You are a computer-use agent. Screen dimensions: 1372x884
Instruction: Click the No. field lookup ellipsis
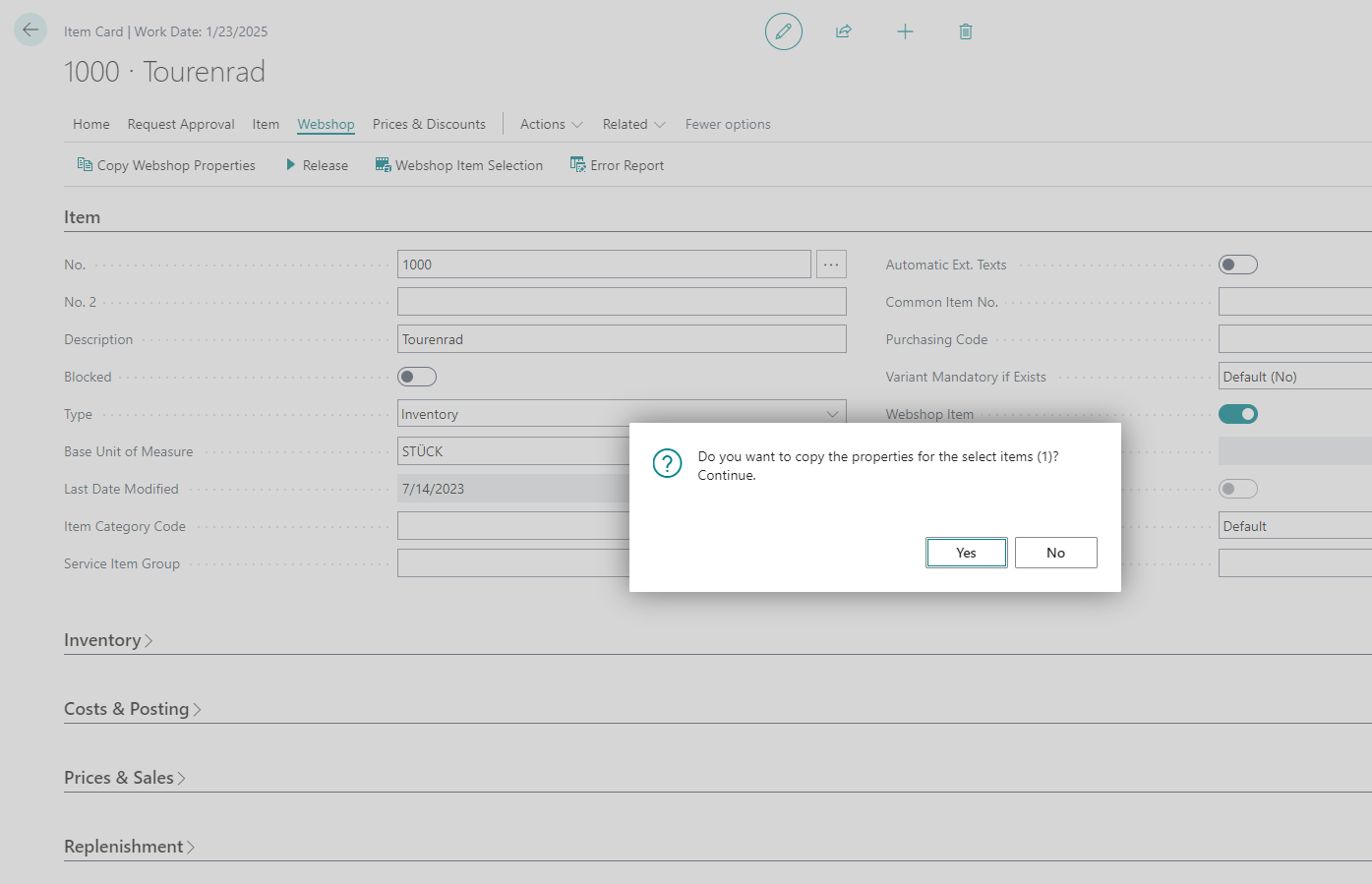tap(831, 265)
